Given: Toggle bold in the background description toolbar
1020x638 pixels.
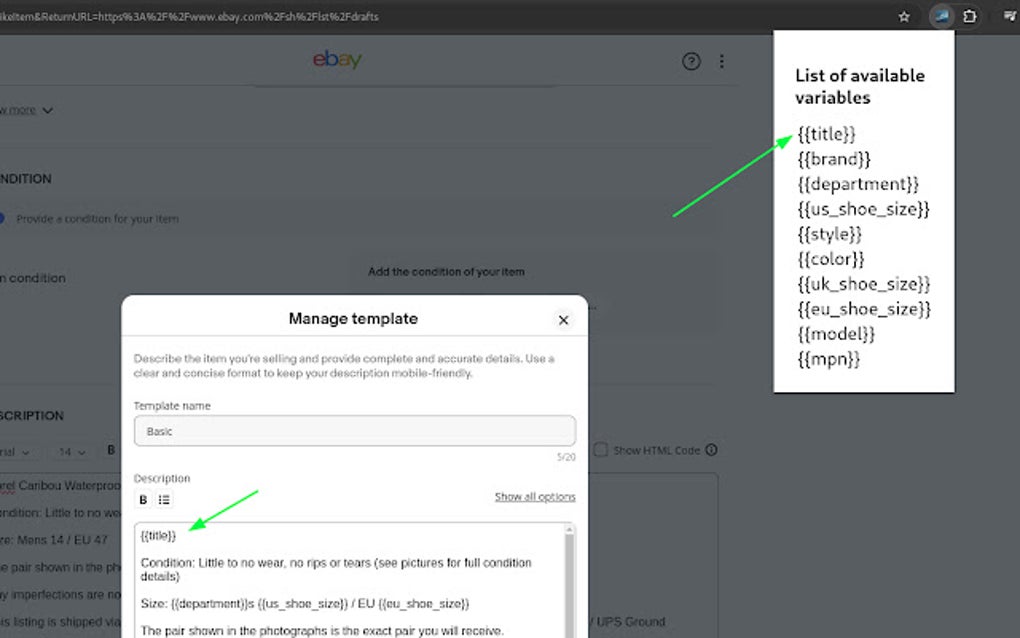Looking at the screenshot, I should (111, 450).
